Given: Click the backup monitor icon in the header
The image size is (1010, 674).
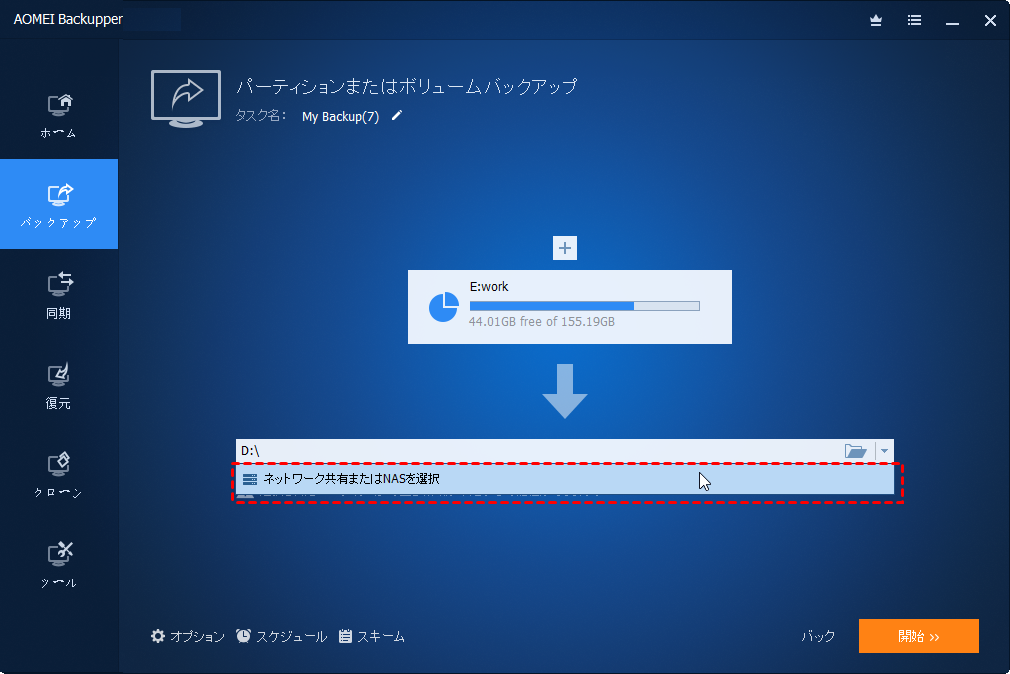Looking at the screenshot, I should tap(186, 99).
